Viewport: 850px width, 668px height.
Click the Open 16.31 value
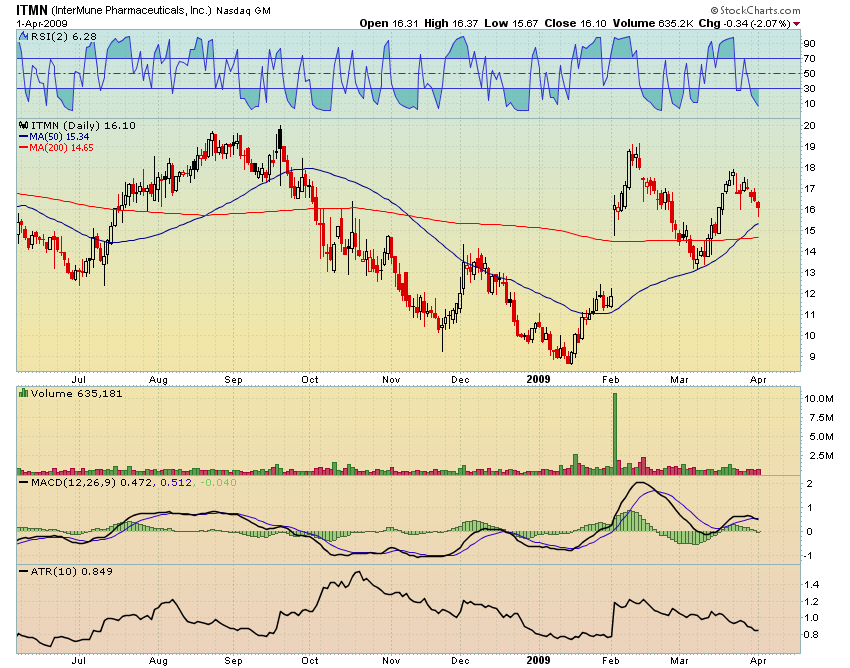pos(389,23)
